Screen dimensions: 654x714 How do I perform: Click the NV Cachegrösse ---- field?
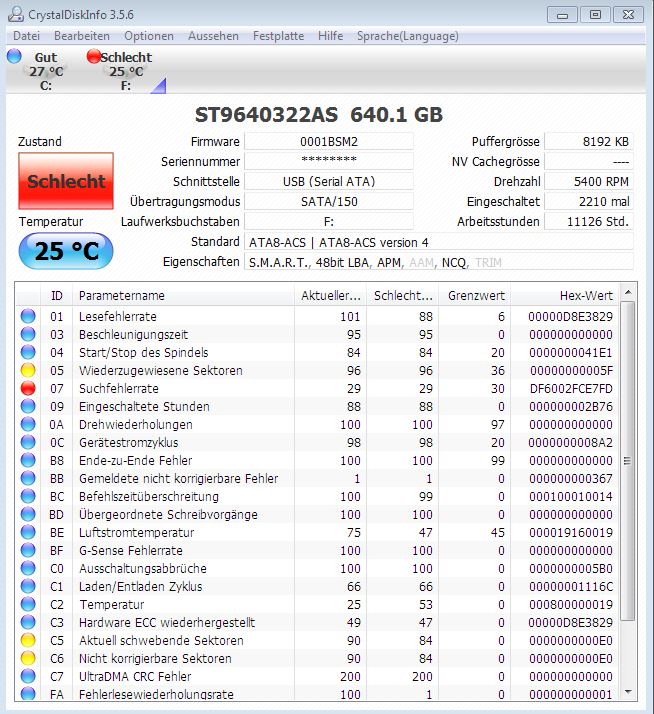pos(589,161)
